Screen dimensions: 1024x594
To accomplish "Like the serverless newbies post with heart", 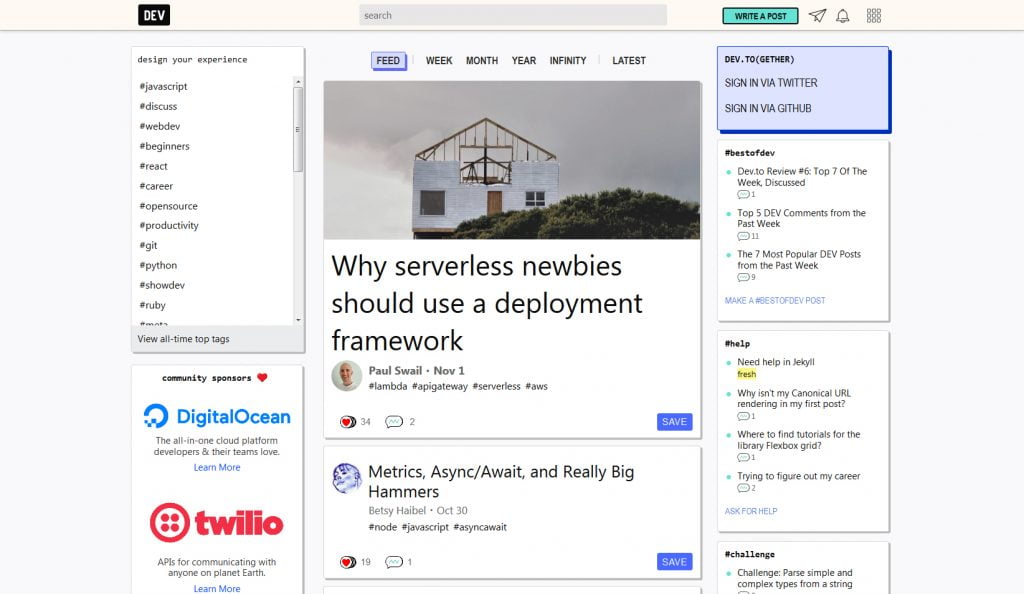I will (348, 422).
